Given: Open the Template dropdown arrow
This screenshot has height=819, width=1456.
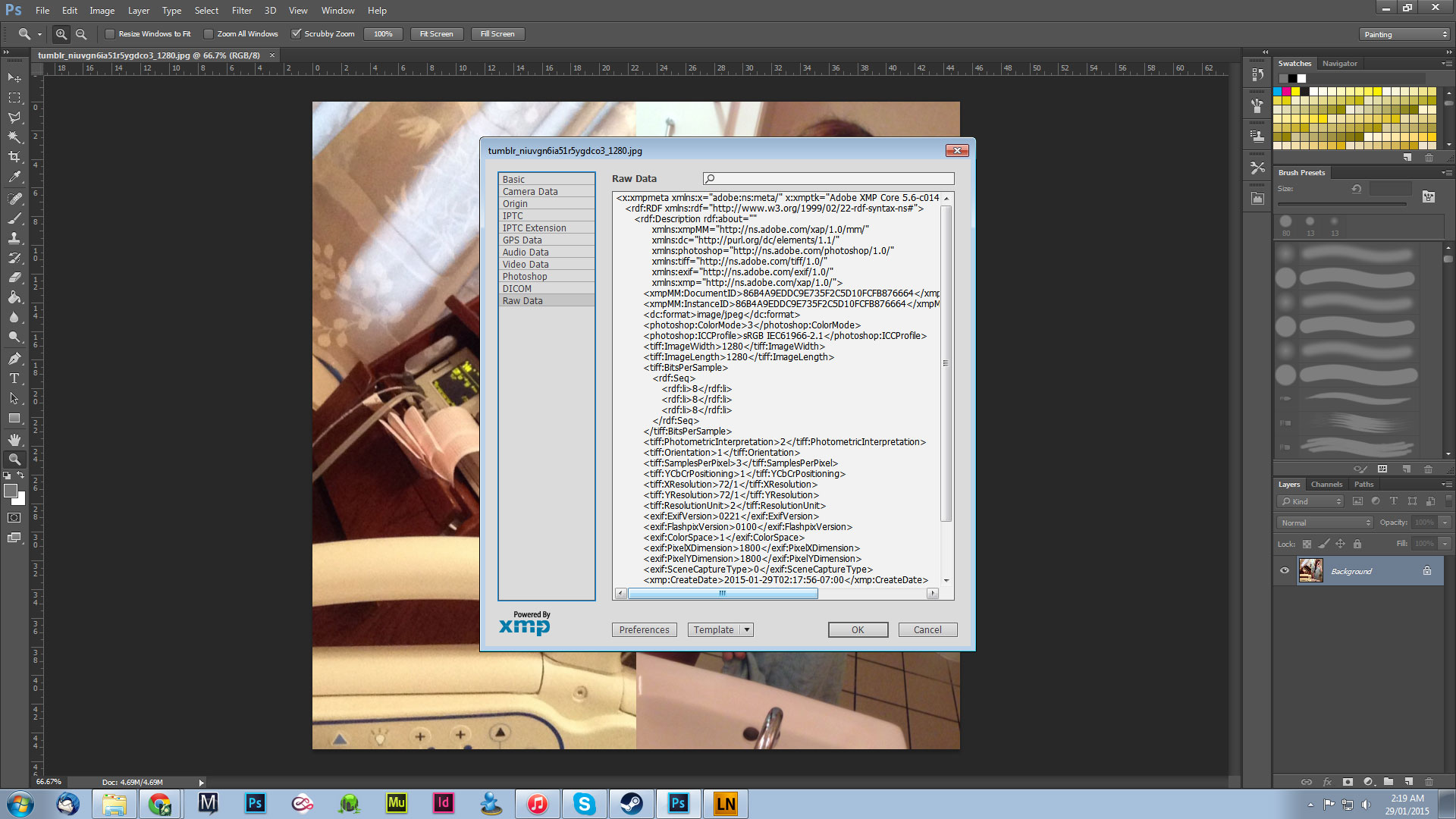Looking at the screenshot, I should [747, 630].
